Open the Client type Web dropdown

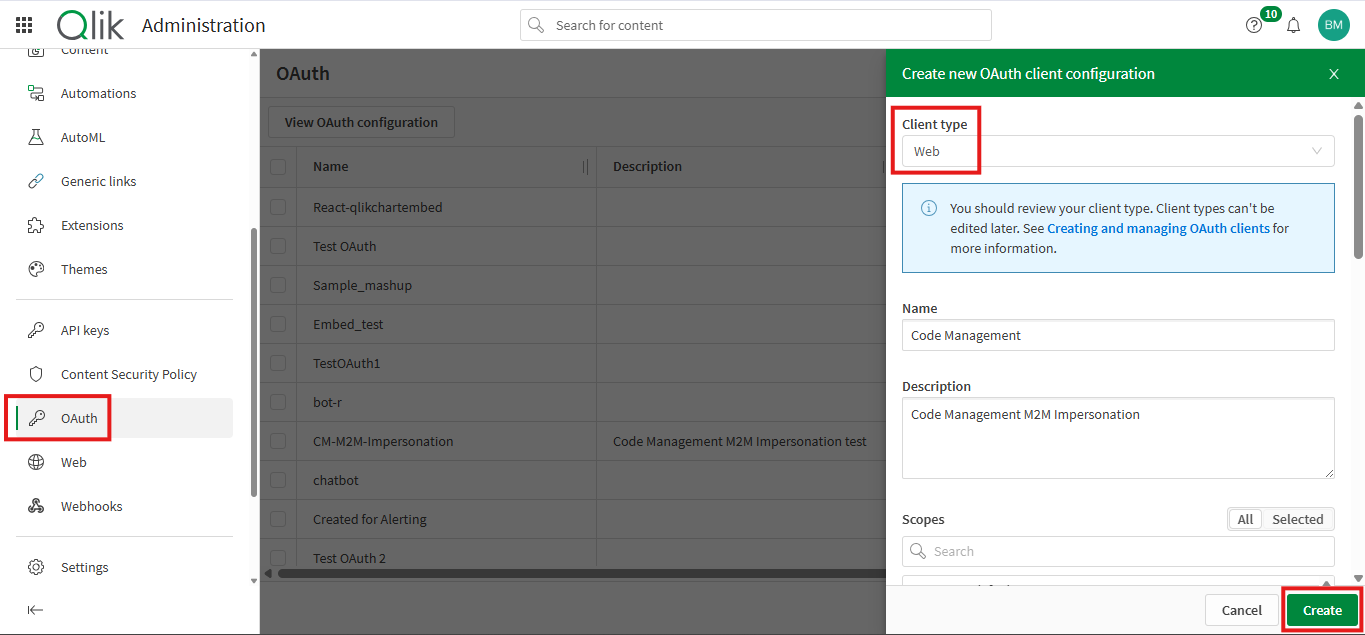[1118, 151]
